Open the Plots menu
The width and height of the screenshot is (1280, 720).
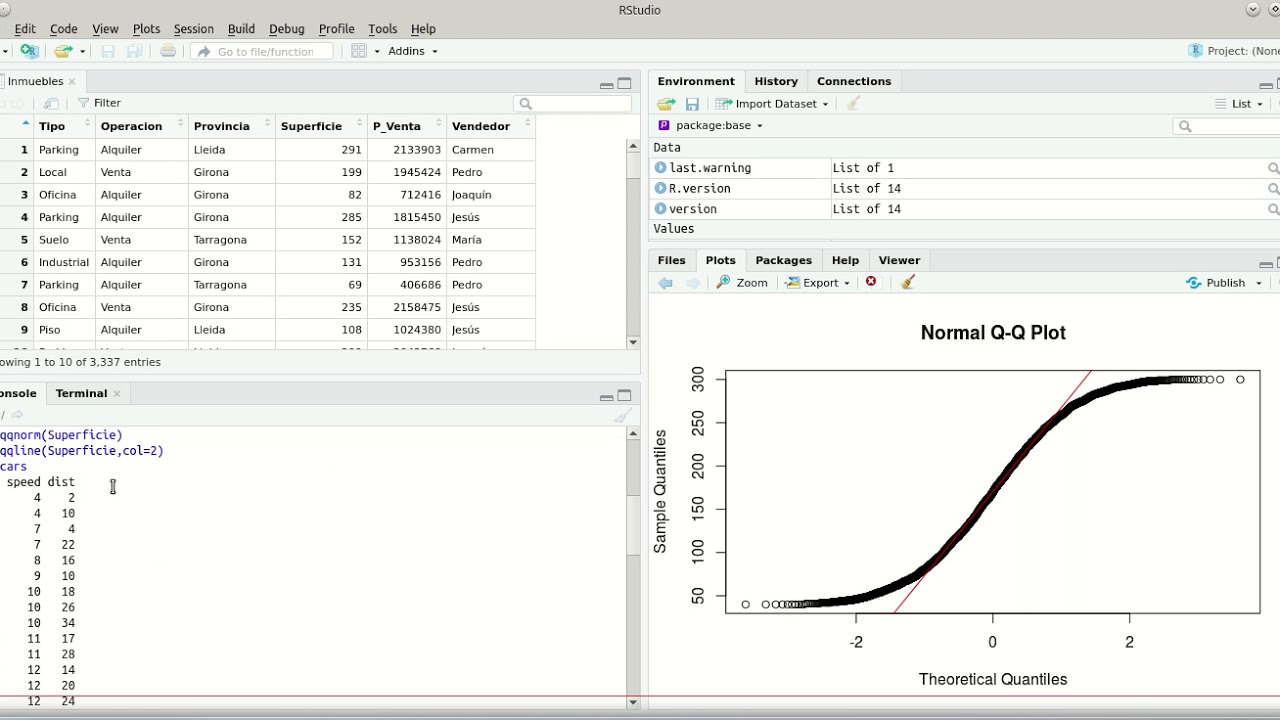[146, 29]
